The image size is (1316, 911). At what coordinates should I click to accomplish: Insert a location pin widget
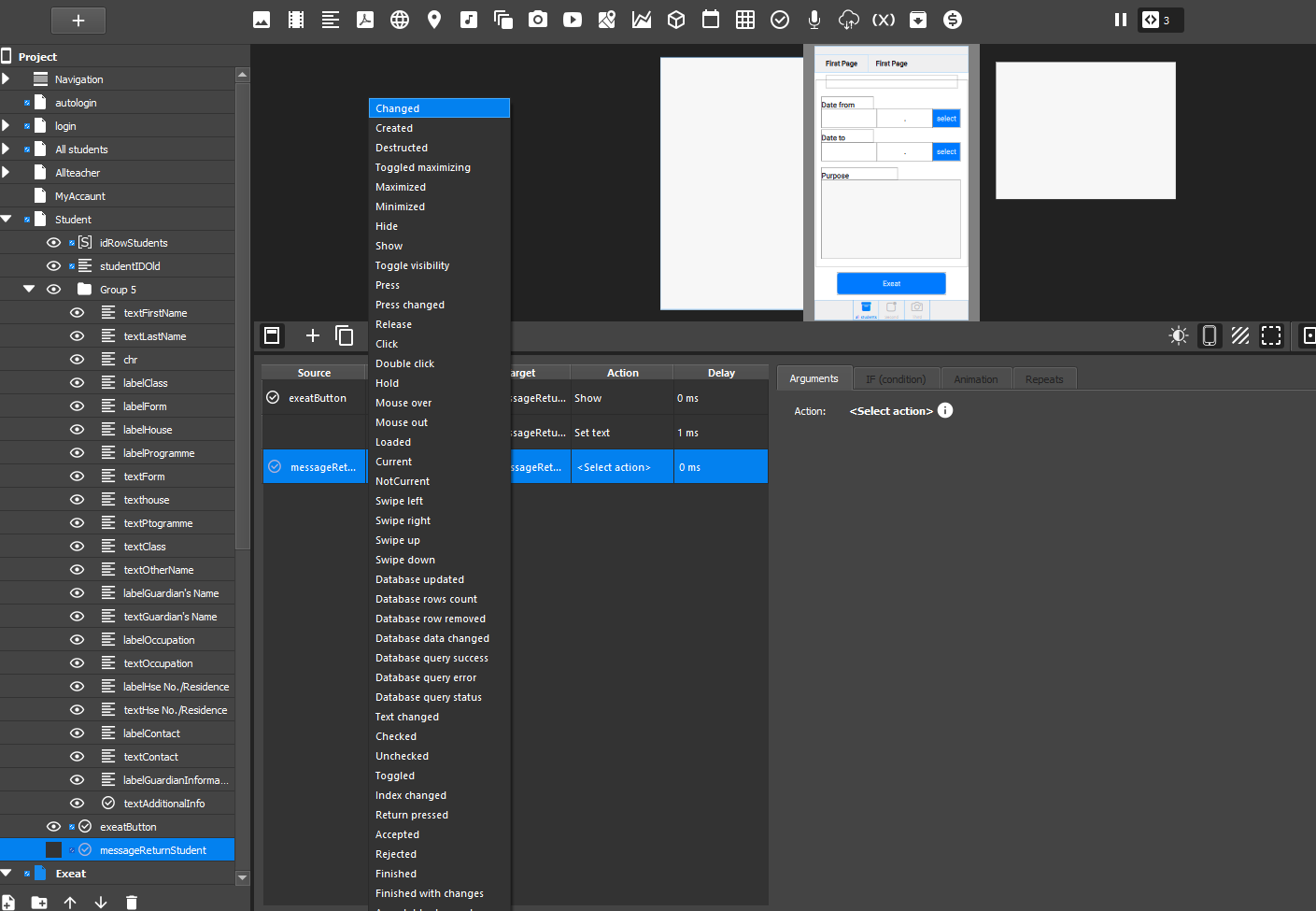pyautogui.click(x=434, y=20)
